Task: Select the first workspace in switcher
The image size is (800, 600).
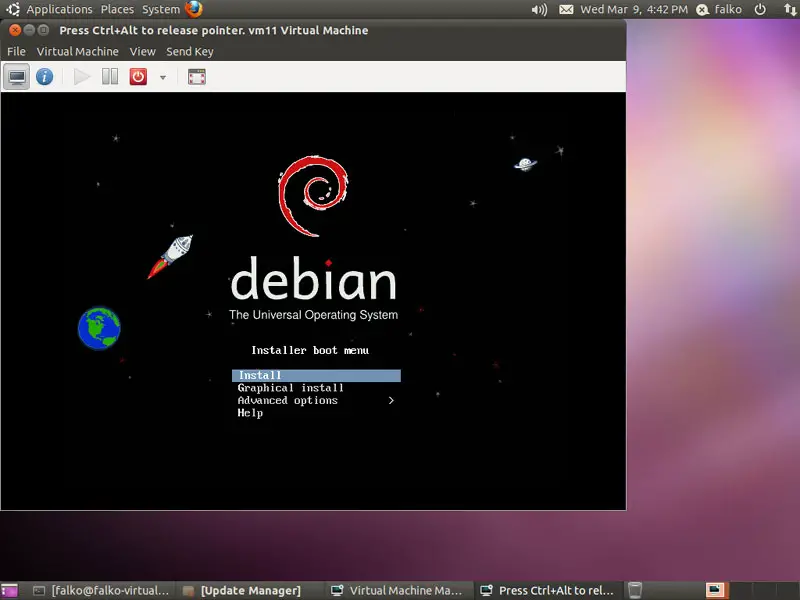Action: (716, 590)
